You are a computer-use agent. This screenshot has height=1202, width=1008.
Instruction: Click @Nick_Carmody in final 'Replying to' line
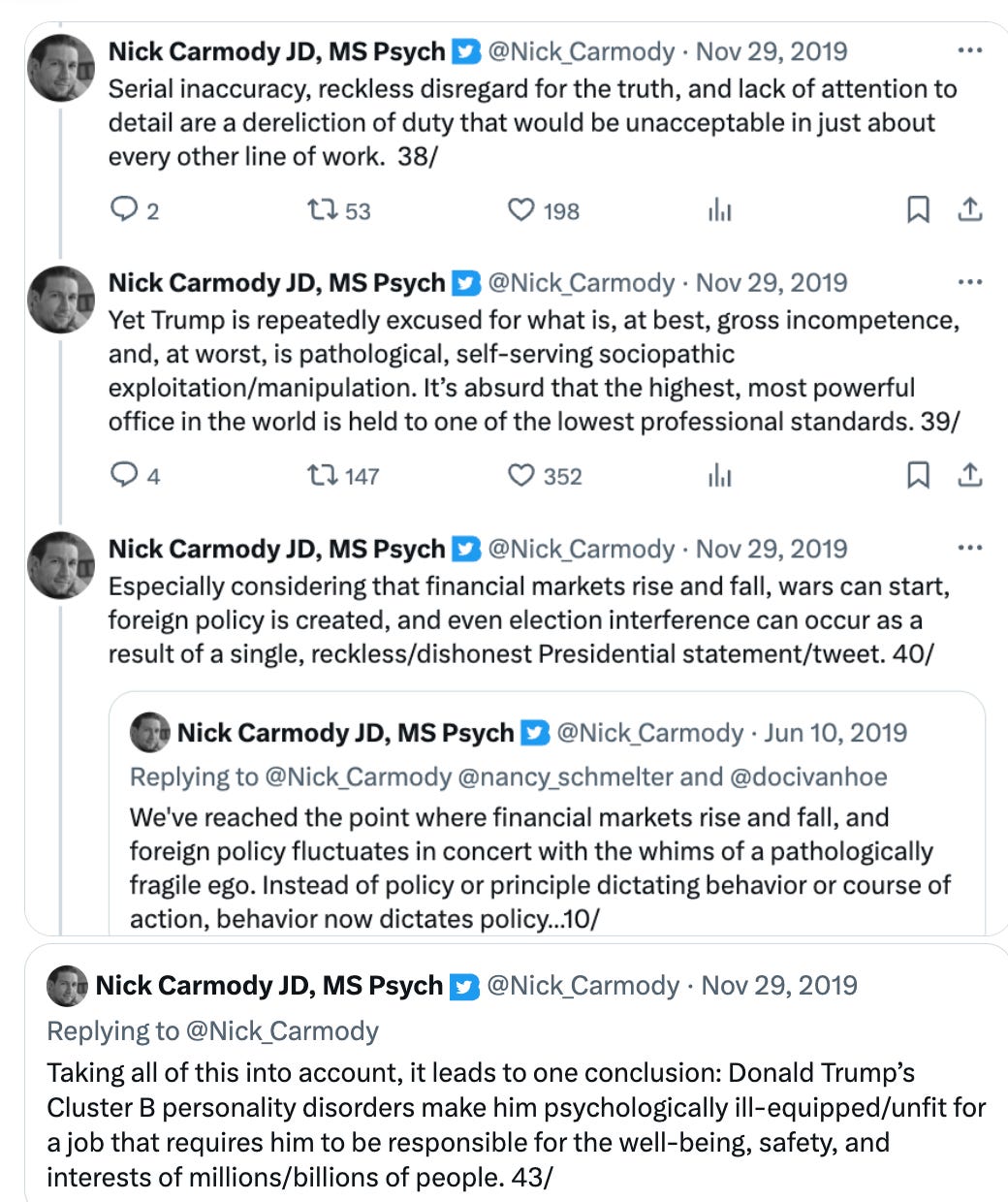282,1030
